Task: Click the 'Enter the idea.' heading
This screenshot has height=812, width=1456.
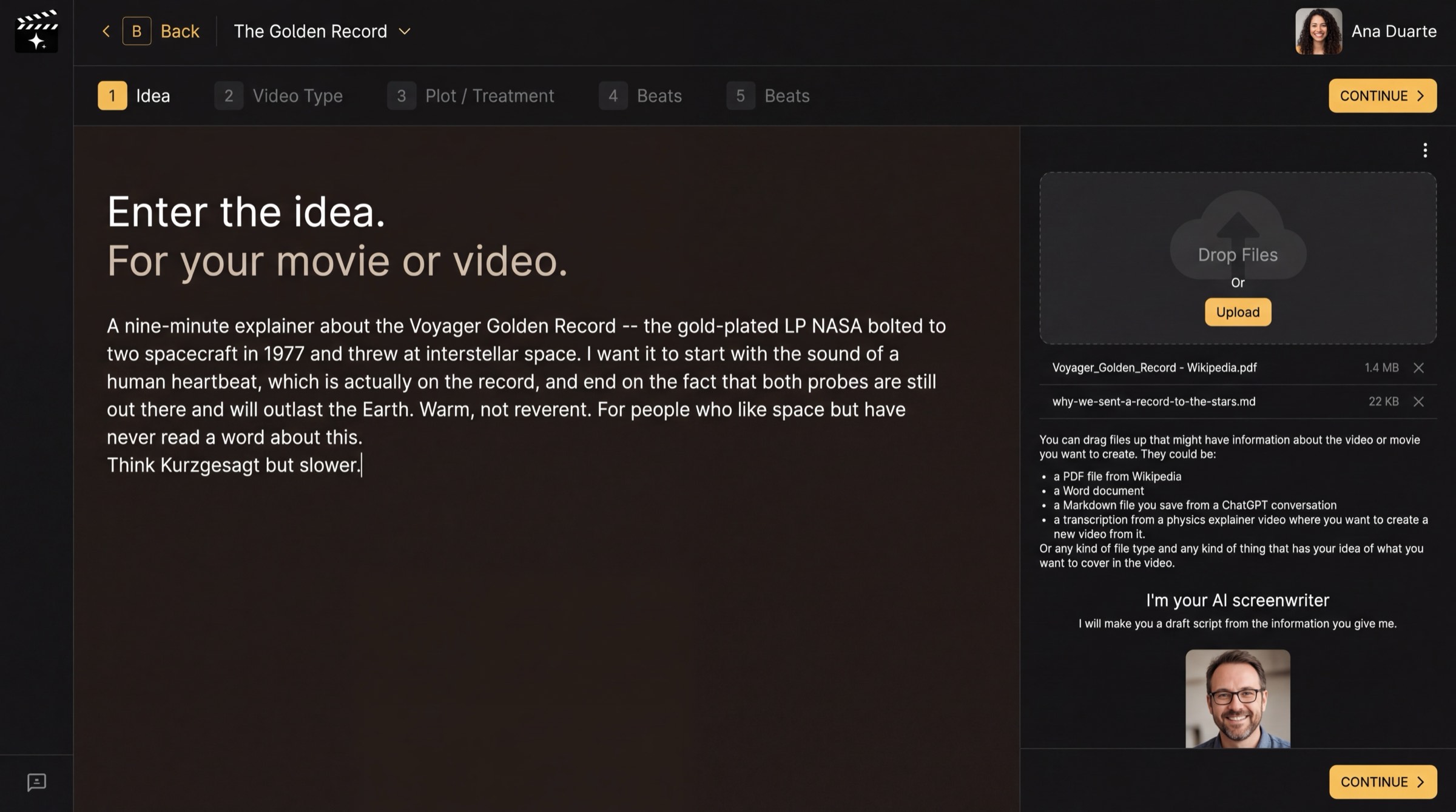Action: click(x=246, y=212)
